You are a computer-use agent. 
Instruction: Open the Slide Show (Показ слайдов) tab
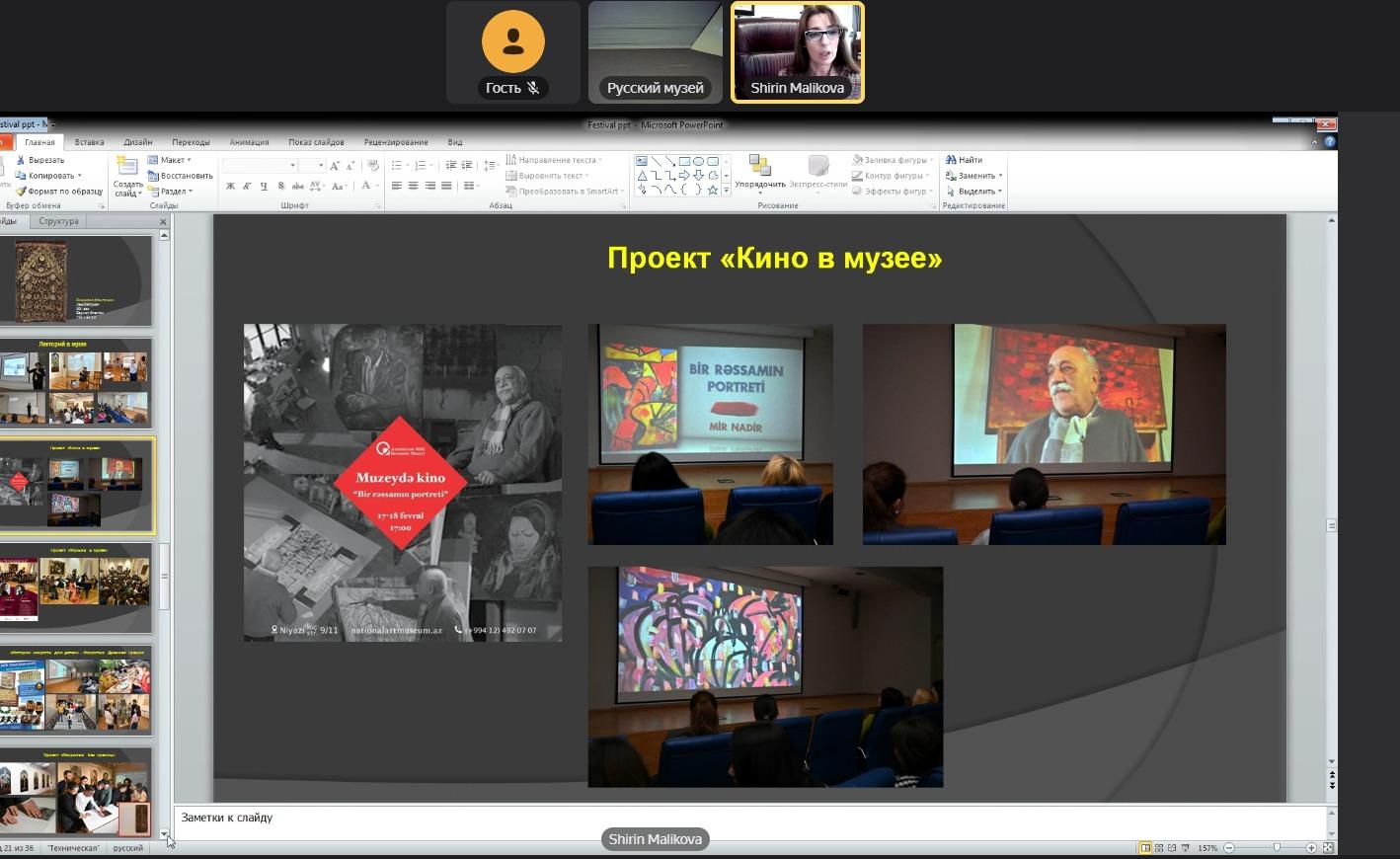[x=316, y=142]
